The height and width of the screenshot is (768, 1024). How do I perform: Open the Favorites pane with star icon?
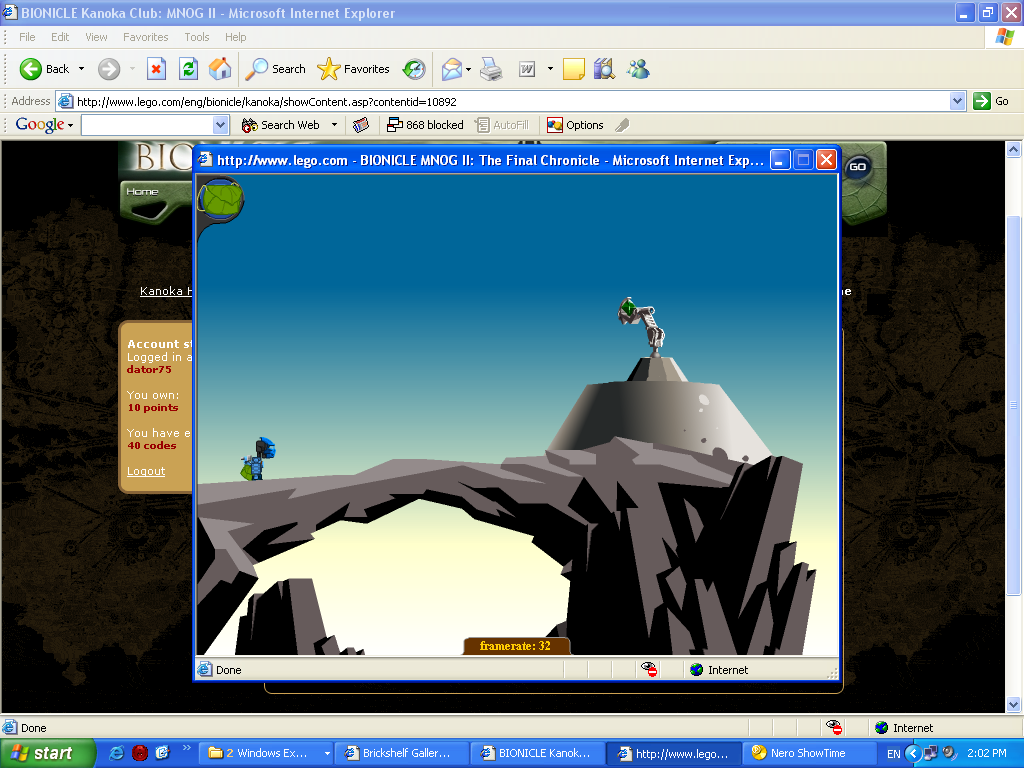point(353,69)
